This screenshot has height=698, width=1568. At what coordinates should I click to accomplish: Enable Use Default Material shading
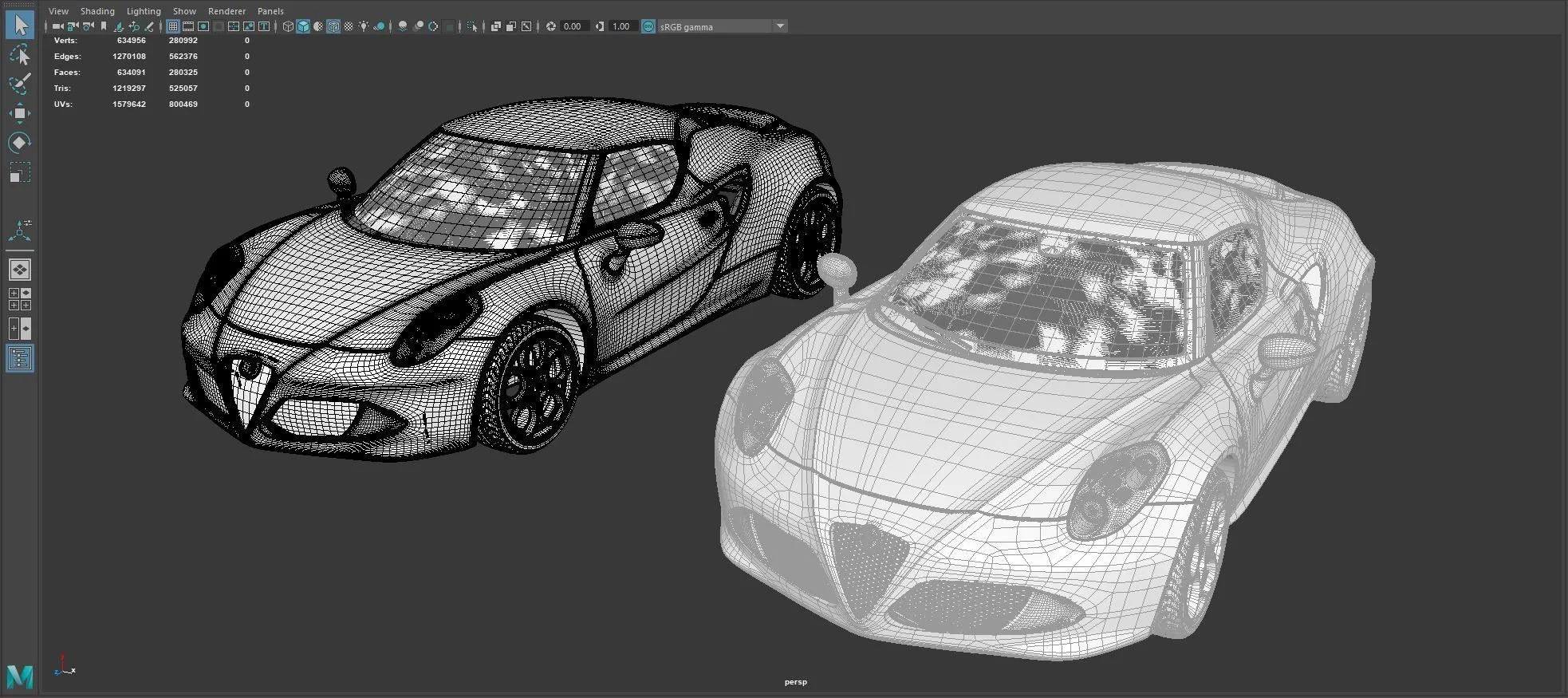pos(318,26)
